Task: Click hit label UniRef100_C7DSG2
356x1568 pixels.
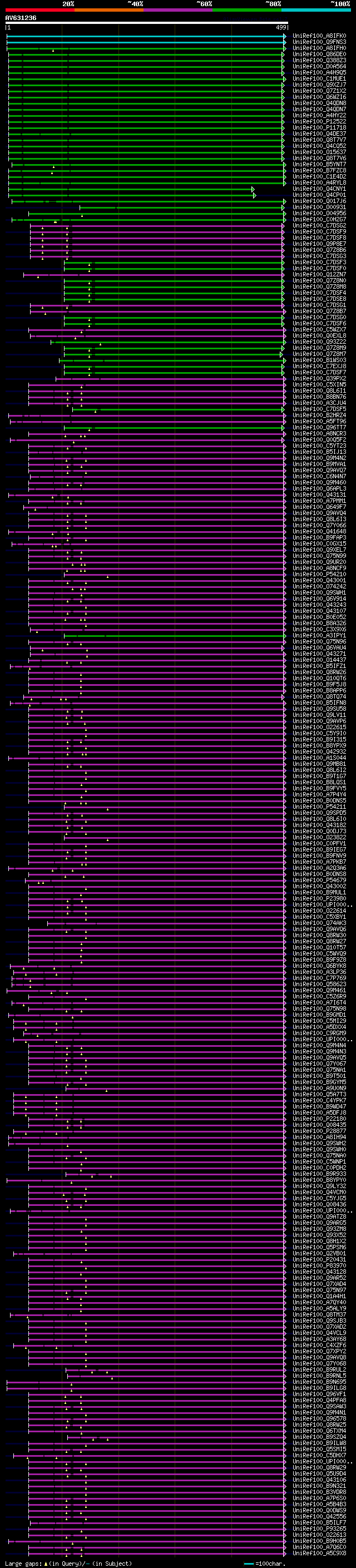Action: [x=319, y=225]
